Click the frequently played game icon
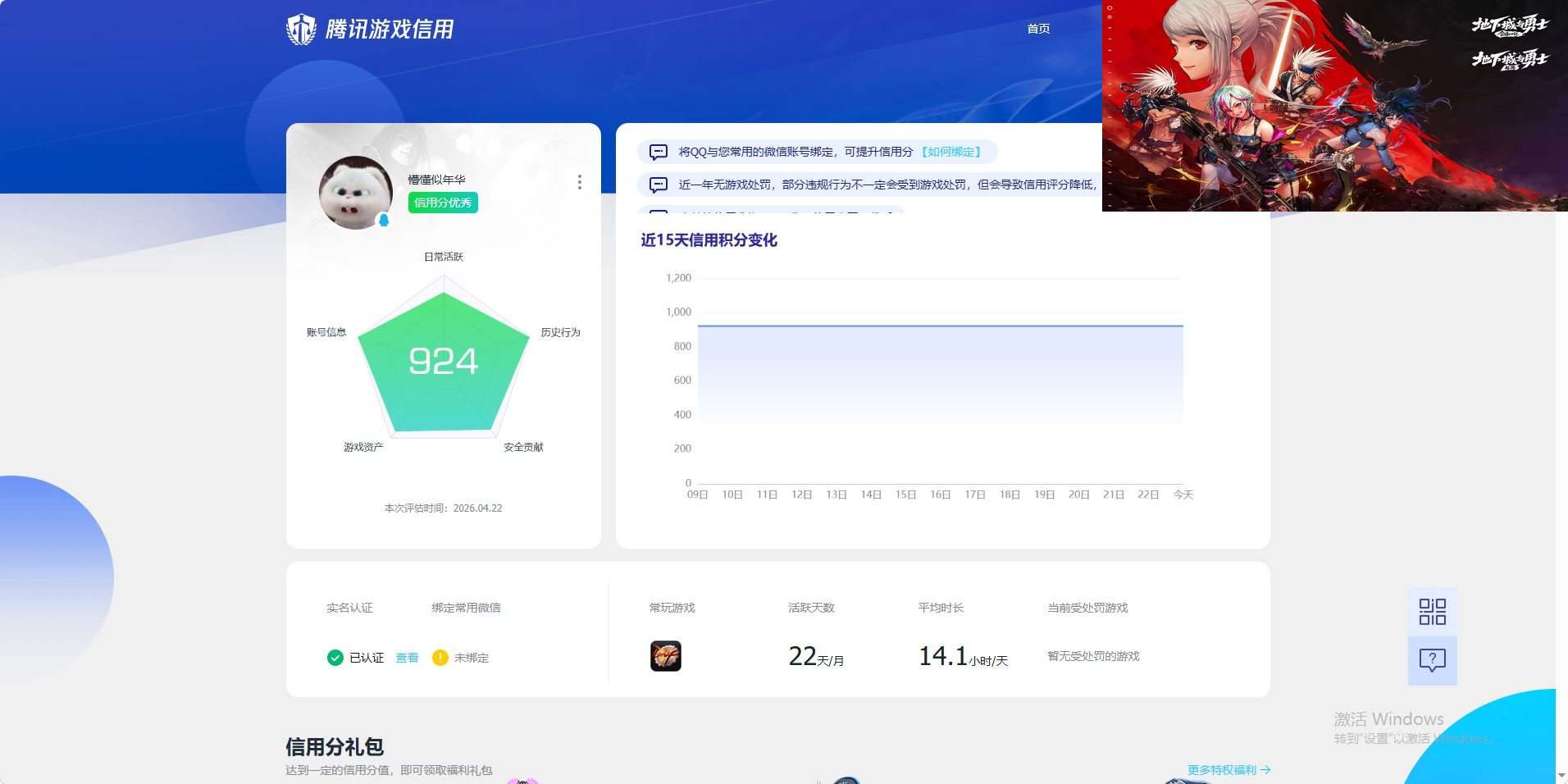1568x784 pixels. [666, 656]
